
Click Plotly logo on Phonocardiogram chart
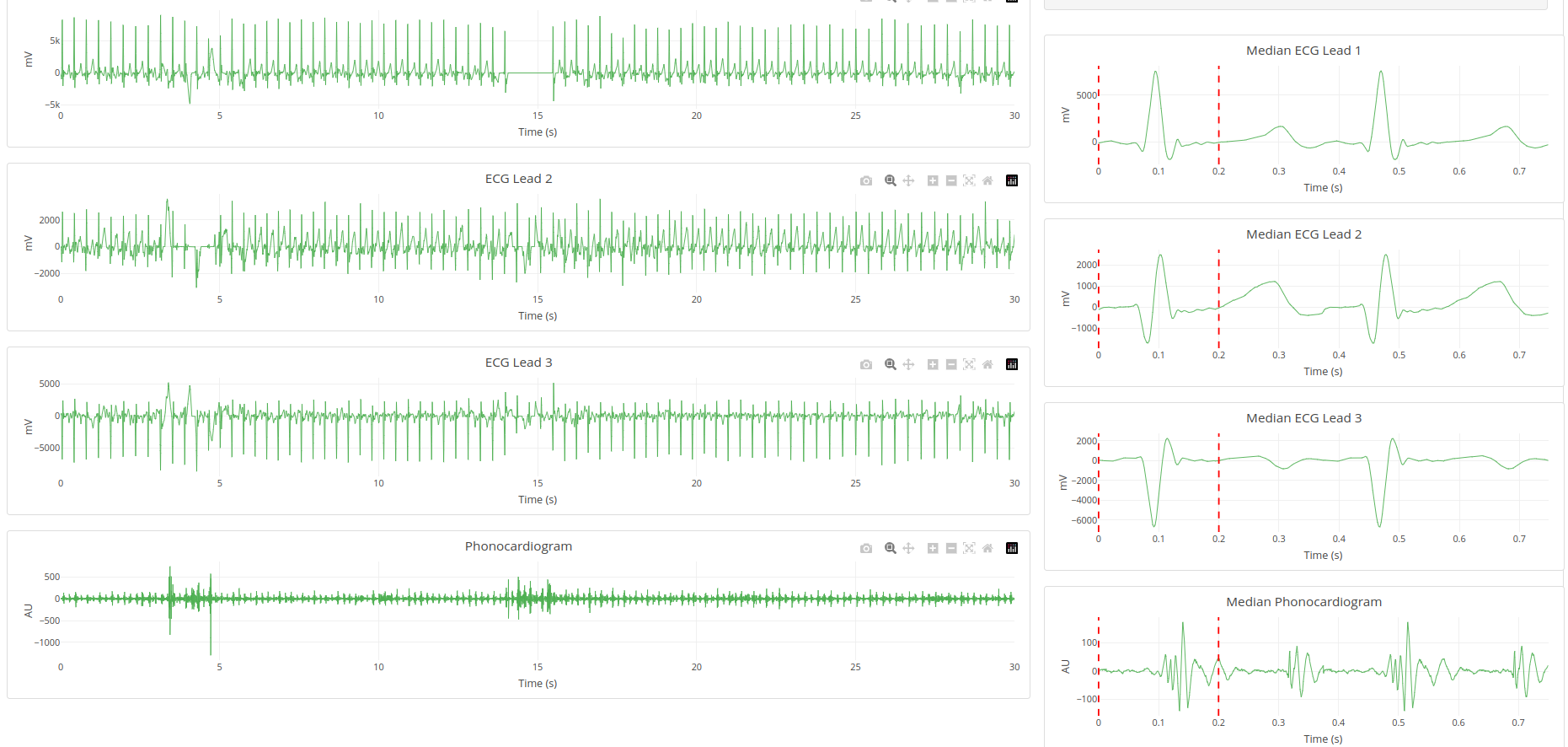click(1012, 548)
